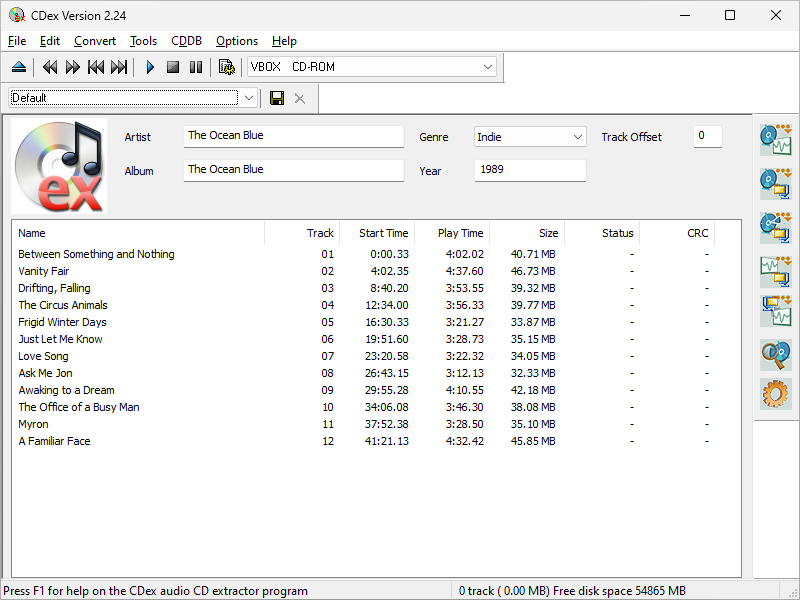The image size is (800, 600).
Task: Click the Eject CD button
Action: (18, 67)
